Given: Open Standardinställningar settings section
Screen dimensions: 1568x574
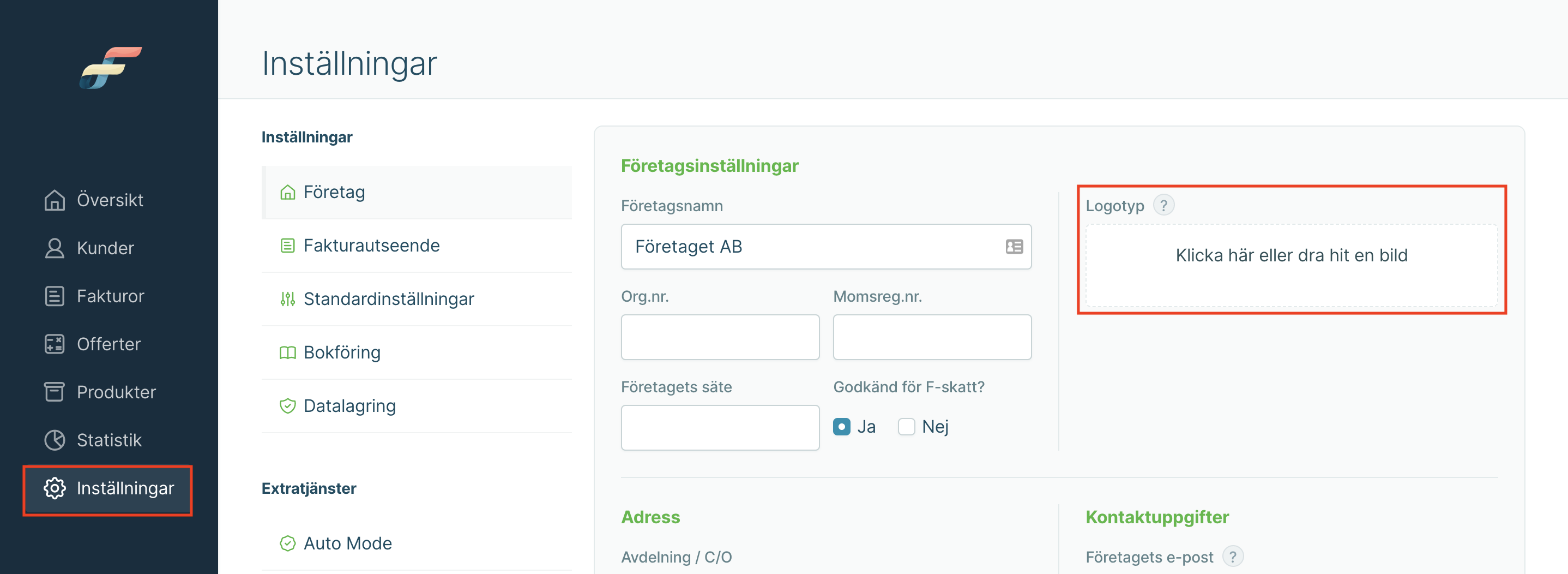Looking at the screenshot, I should (417, 299).
